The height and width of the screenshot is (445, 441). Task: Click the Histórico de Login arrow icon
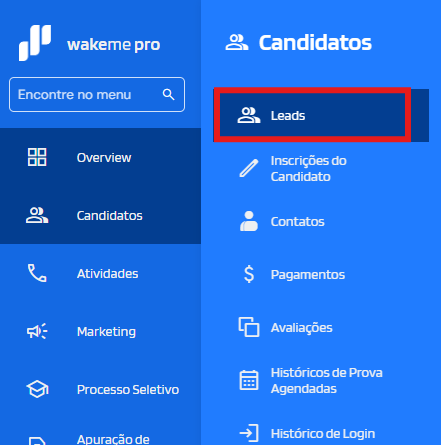[249, 433]
